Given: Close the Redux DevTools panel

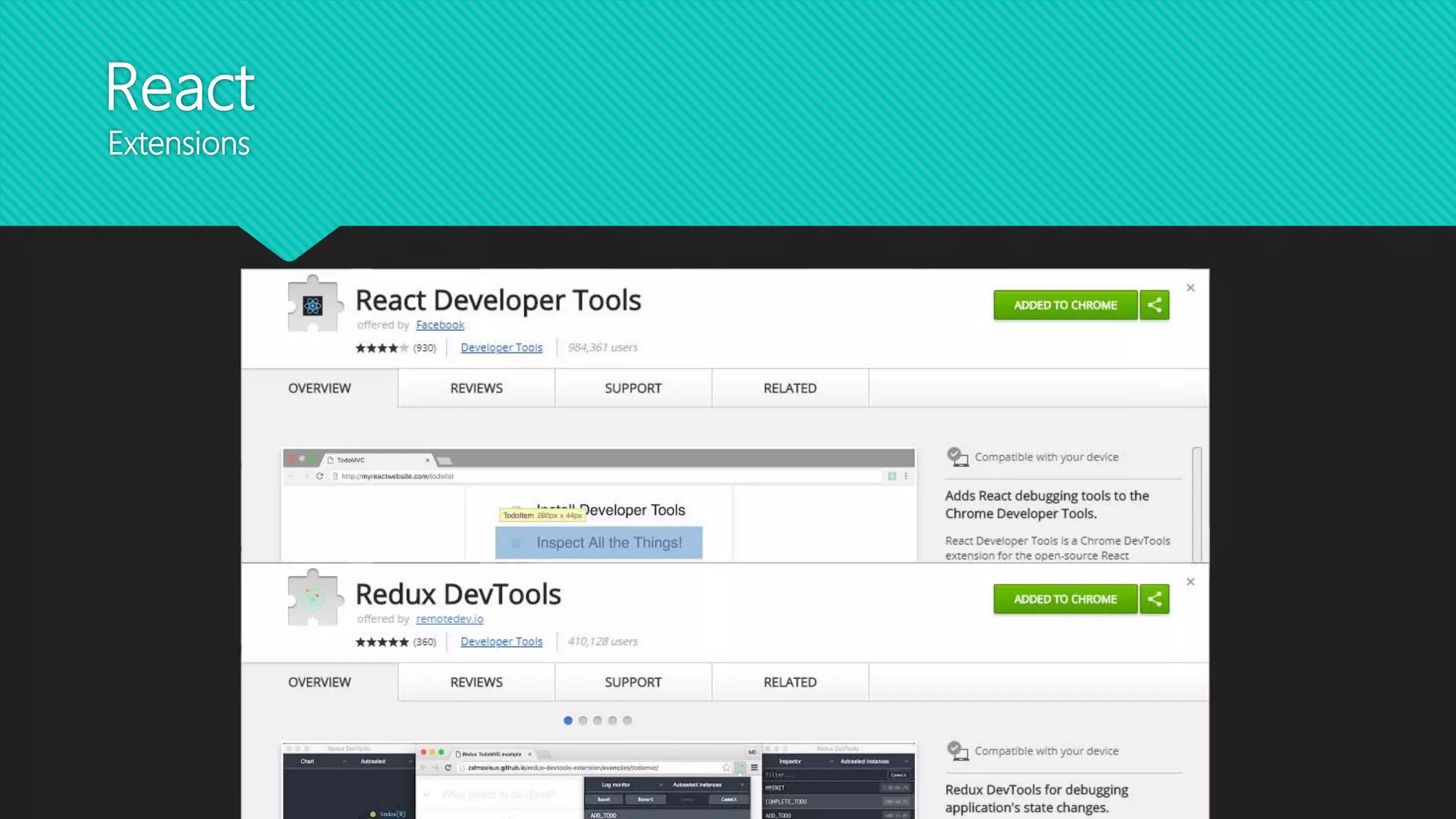Looking at the screenshot, I should tap(1191, 582).
